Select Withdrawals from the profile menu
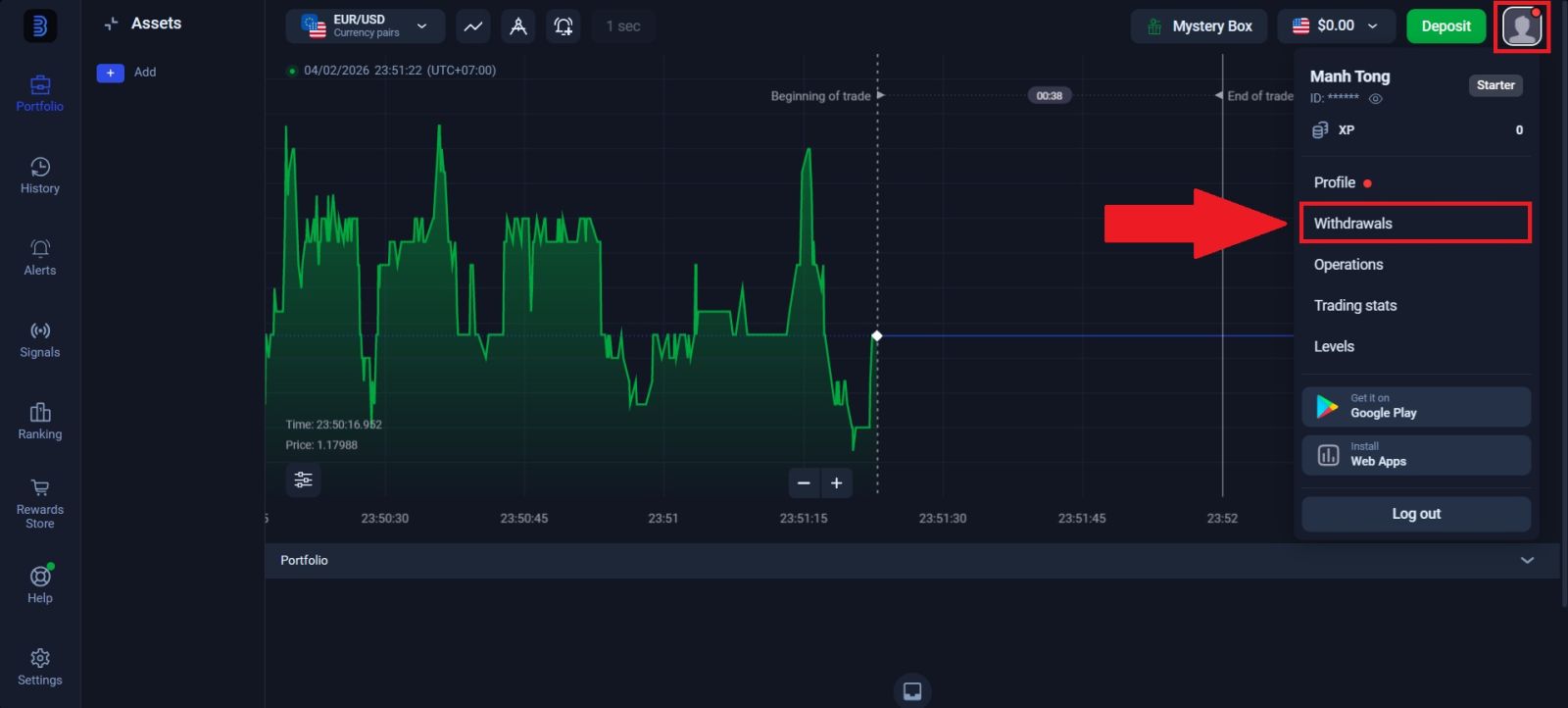Image resolution: width=1568 pixels, height=708 pixels. click(x=1414, y=224)
